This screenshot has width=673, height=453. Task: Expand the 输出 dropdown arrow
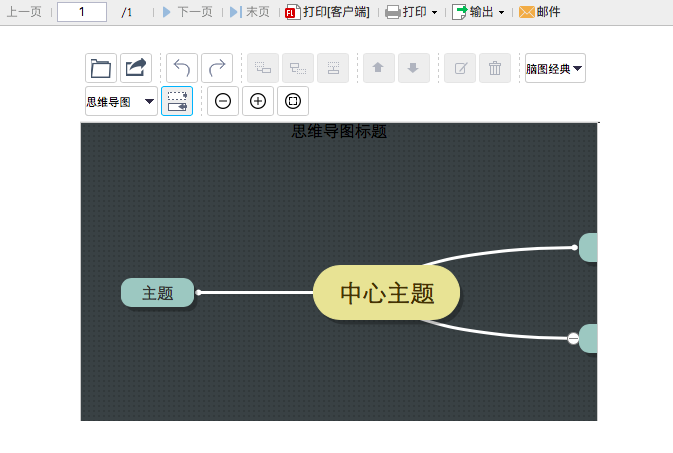501,12
